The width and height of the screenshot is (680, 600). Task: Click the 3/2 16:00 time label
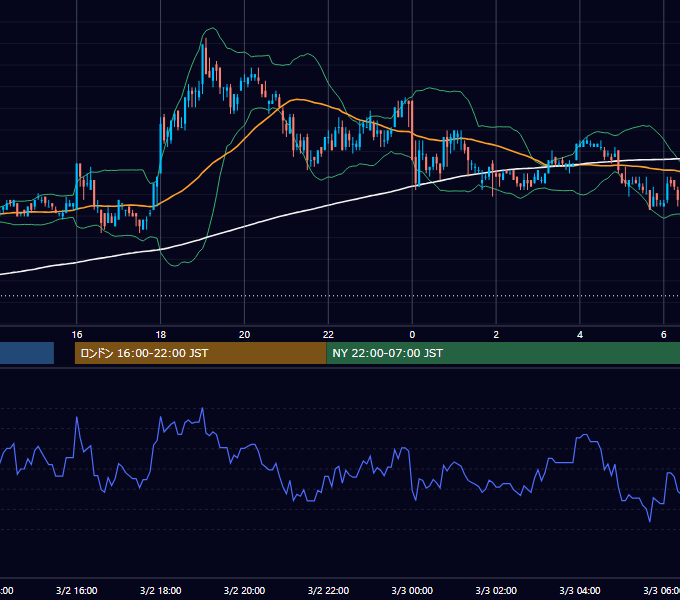(x=77, y=590)
